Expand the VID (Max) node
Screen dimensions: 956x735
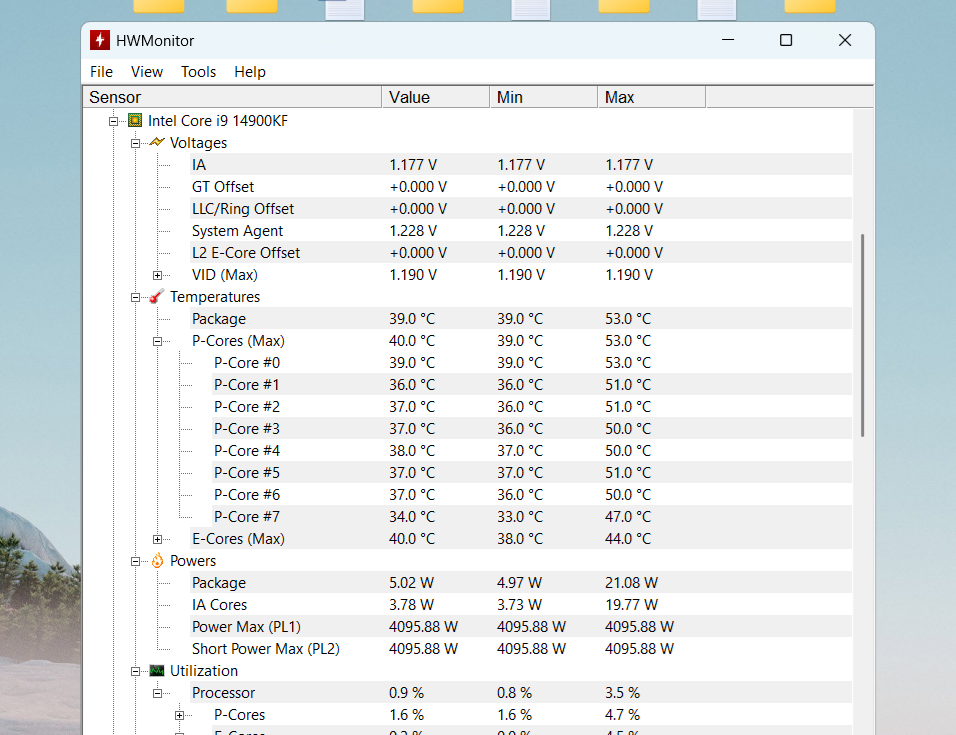click(x=157, y=275)
